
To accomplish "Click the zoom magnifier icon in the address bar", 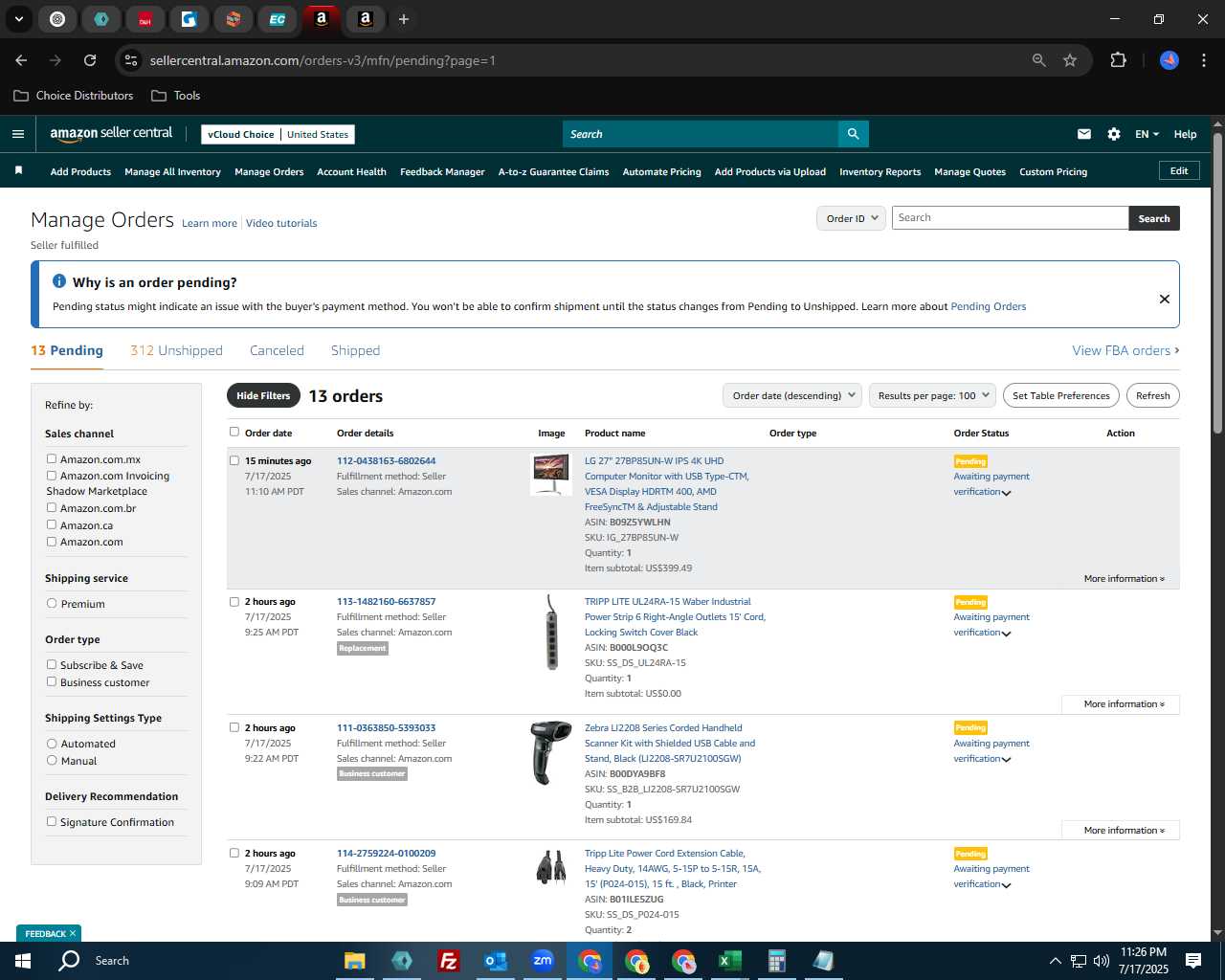I will coord(1039,60).
